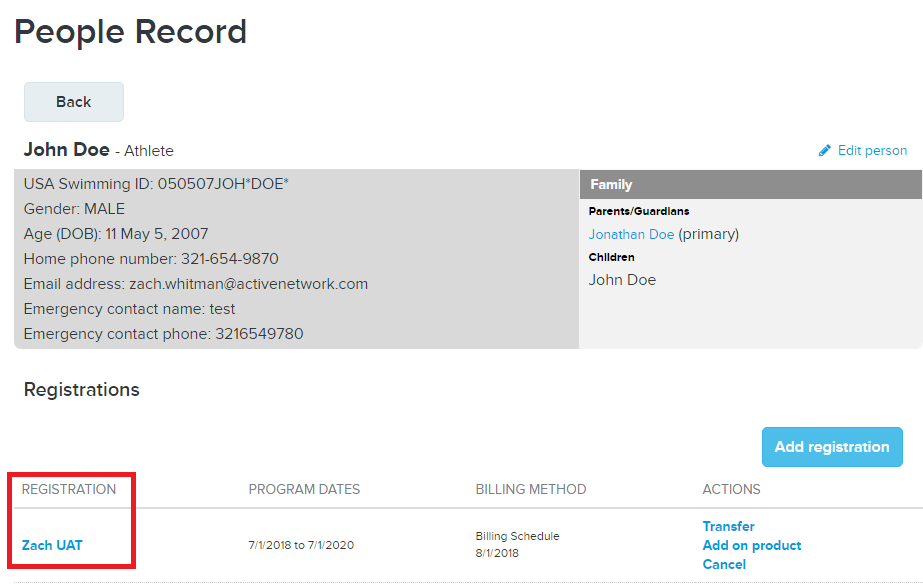
Task: Open the Zach UAT registration
Action: [x=52, y=545]
